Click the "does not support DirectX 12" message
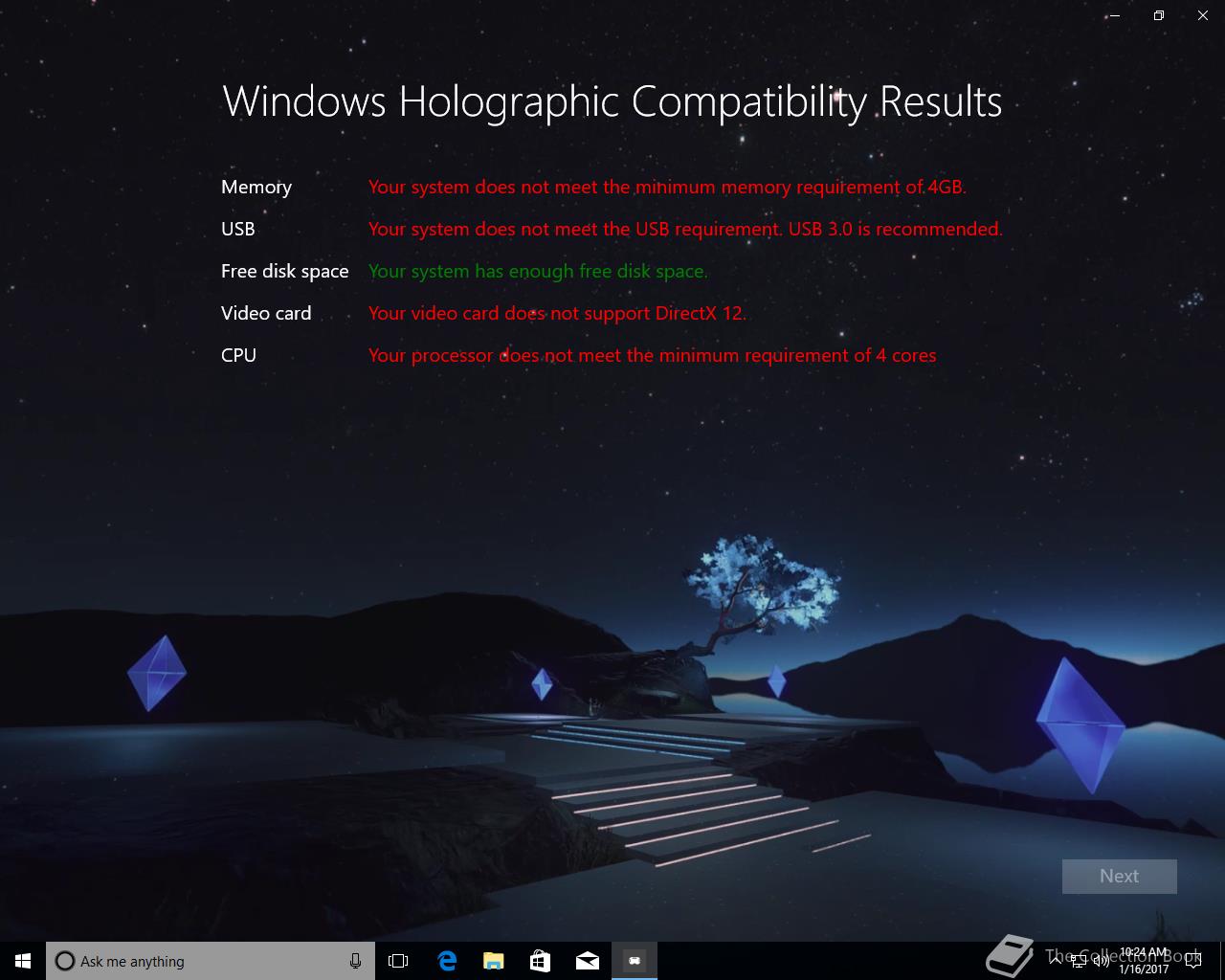The image size is (1225, 980). tap(557, 313)
